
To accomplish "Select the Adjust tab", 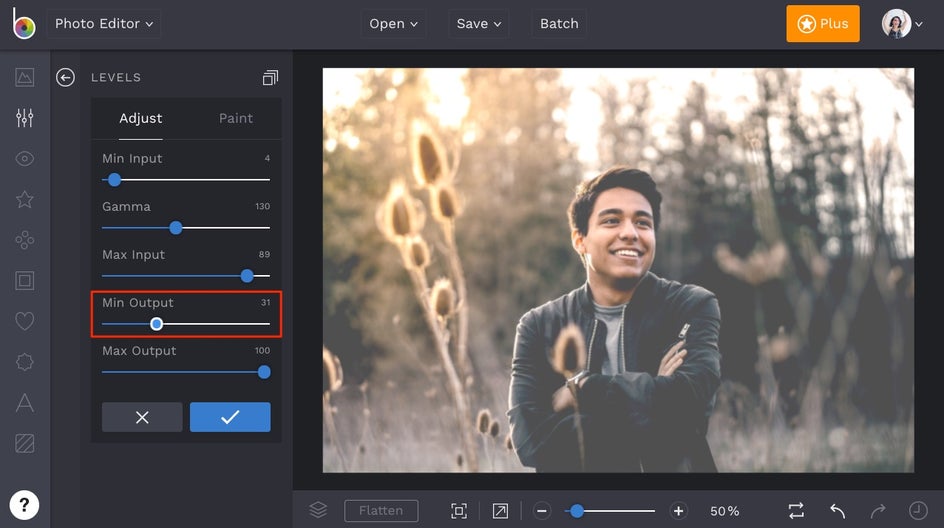I will (140, 118).
